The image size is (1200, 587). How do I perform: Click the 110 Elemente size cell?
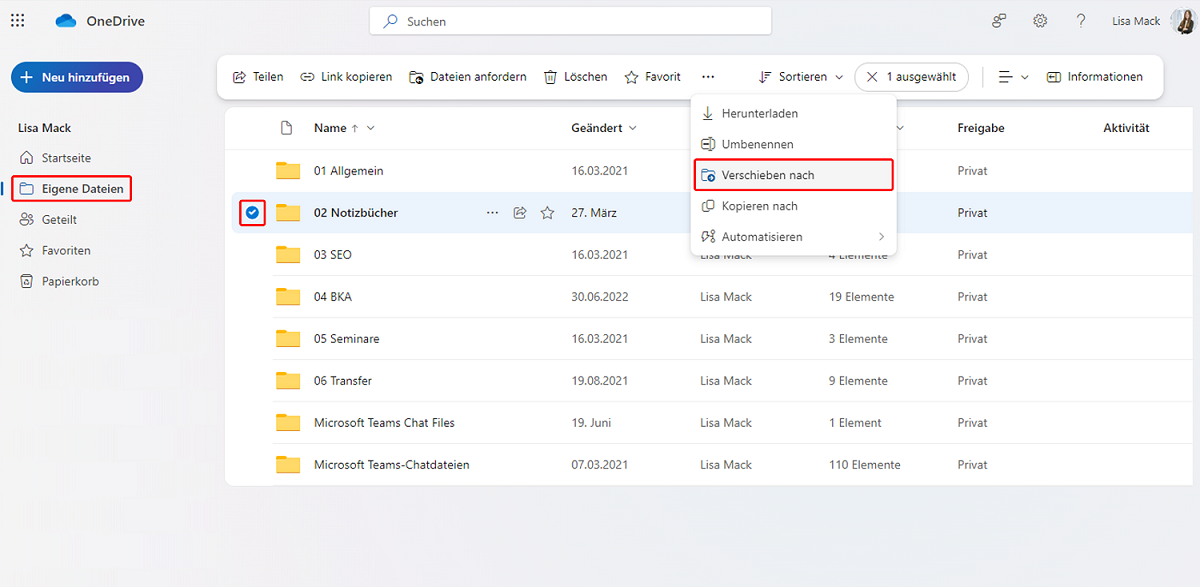pos(864,465)
